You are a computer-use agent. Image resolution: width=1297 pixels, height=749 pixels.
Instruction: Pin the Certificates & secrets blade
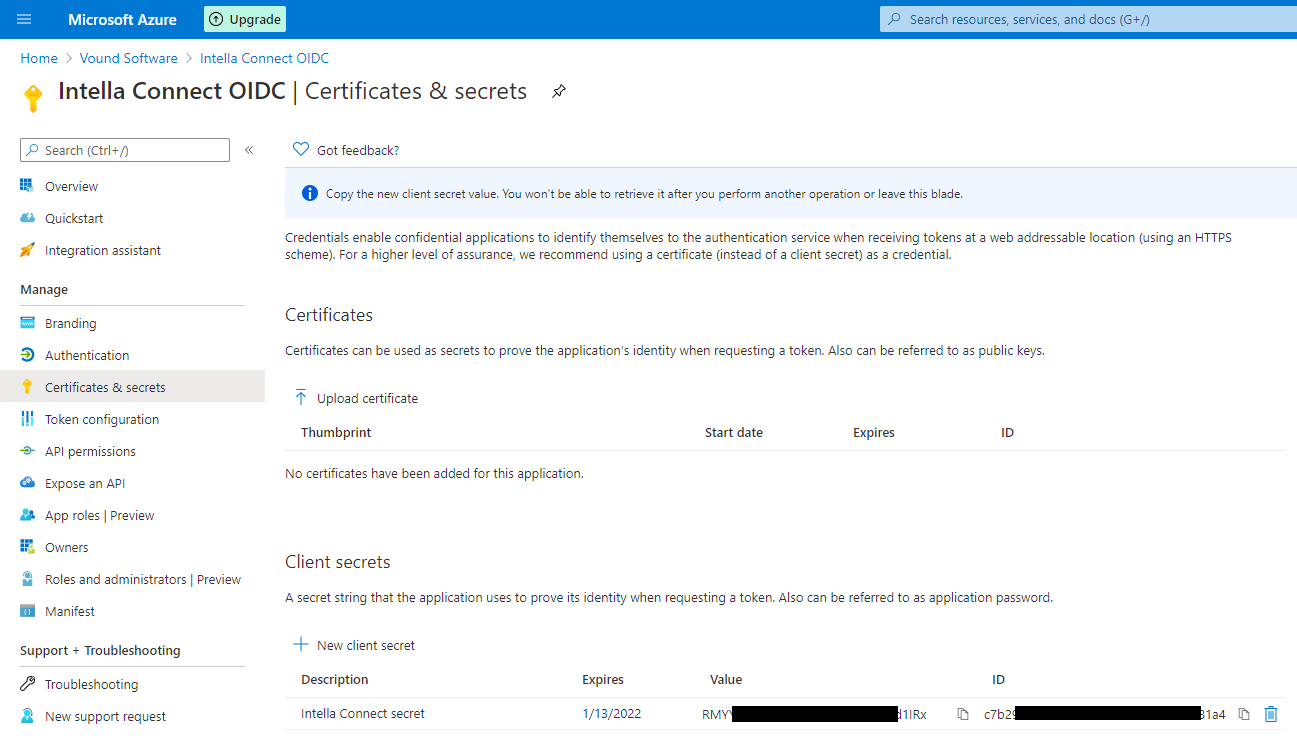click(x=558, y=90)
